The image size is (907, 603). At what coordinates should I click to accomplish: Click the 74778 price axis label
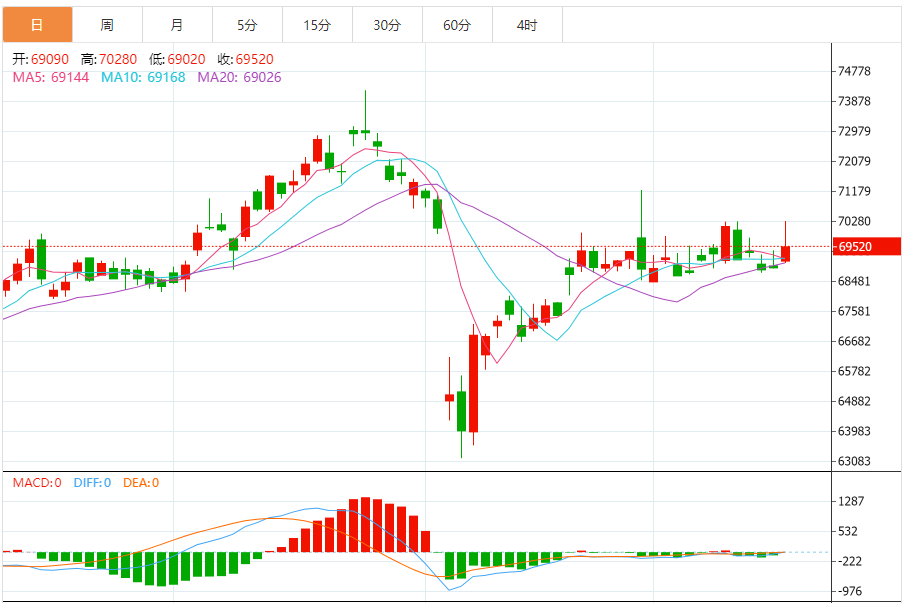pyautogui.click(x=854, y=71)
